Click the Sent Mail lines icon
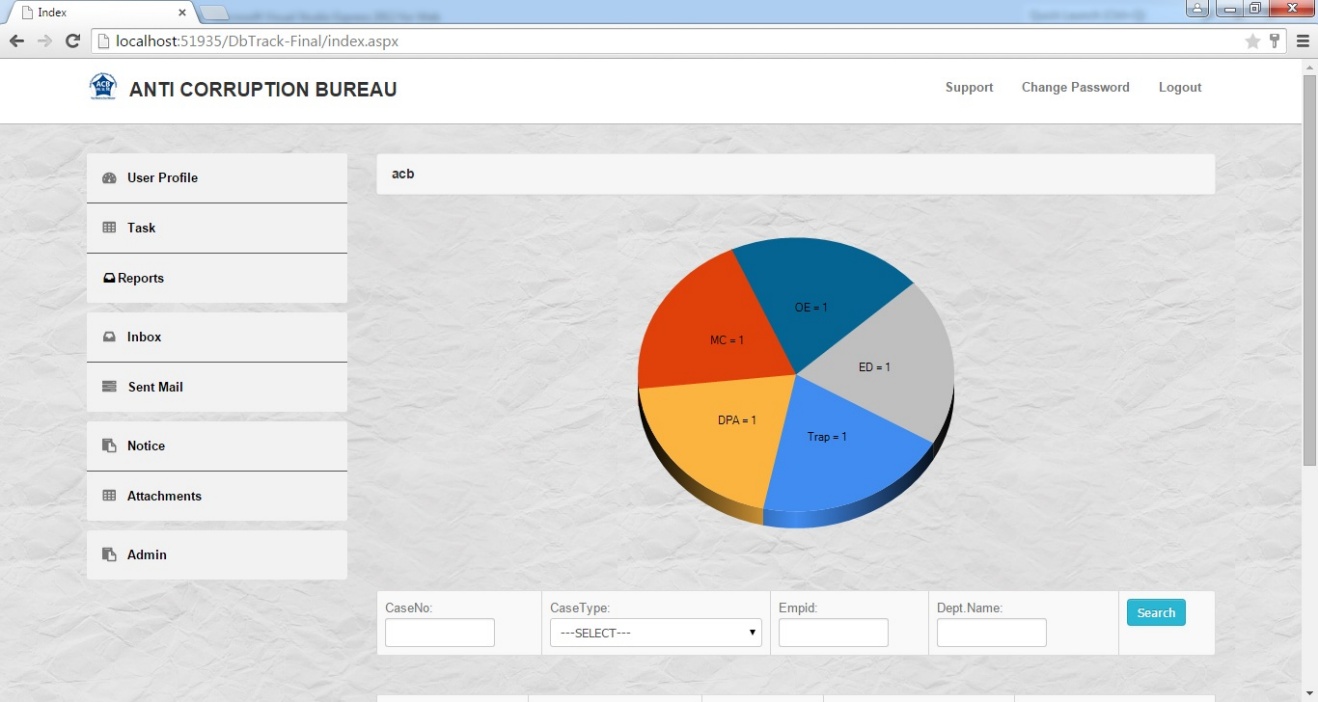 point(110,387)
